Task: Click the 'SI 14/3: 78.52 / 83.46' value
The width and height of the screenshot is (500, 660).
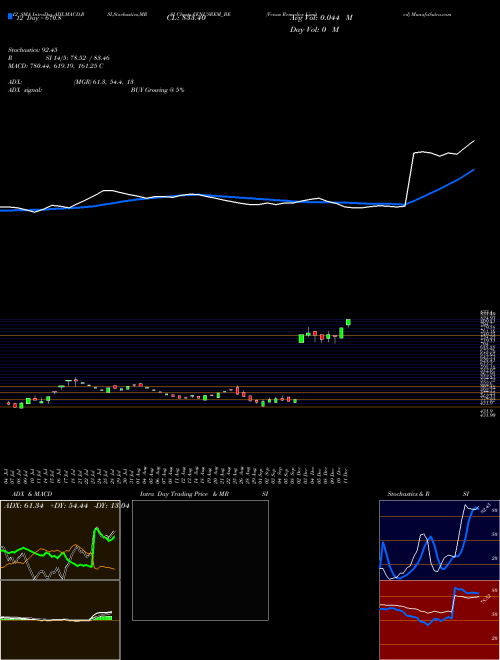Action: tap(78, 58)
